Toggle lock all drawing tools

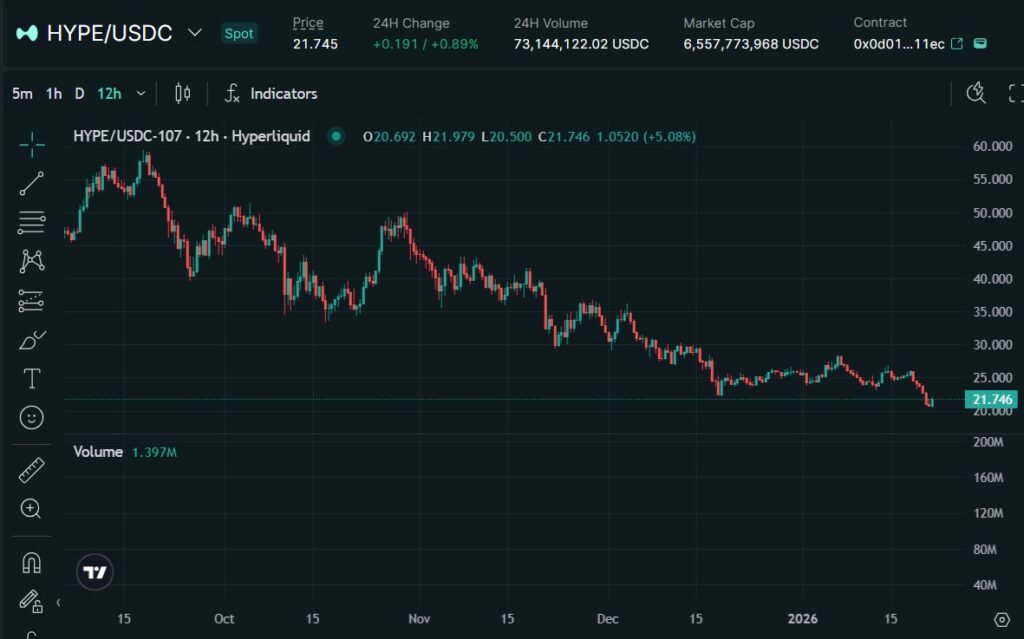coord(32,601)
